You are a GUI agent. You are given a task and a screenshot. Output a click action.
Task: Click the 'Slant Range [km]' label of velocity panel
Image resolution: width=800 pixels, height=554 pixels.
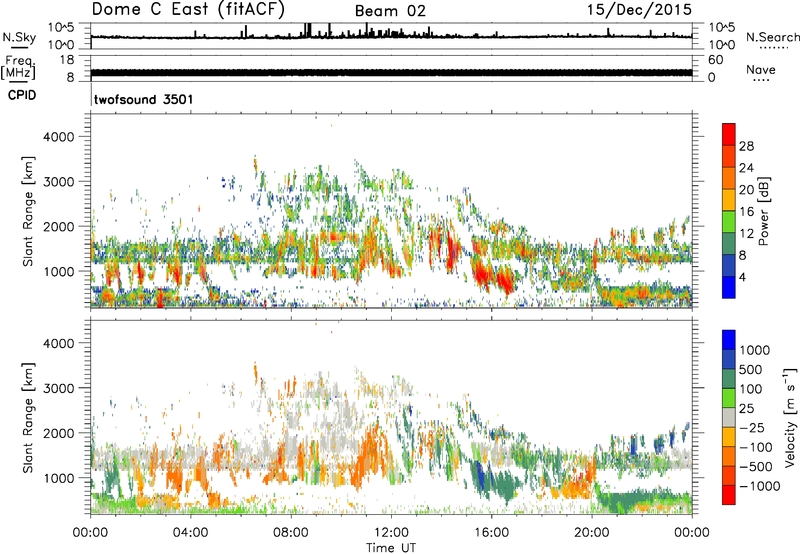(28, 417)
